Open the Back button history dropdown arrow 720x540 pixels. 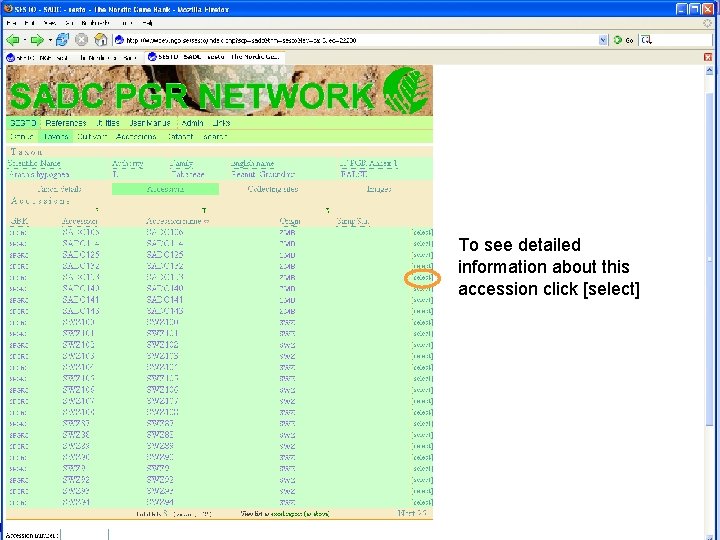click(x=24, y=40)
